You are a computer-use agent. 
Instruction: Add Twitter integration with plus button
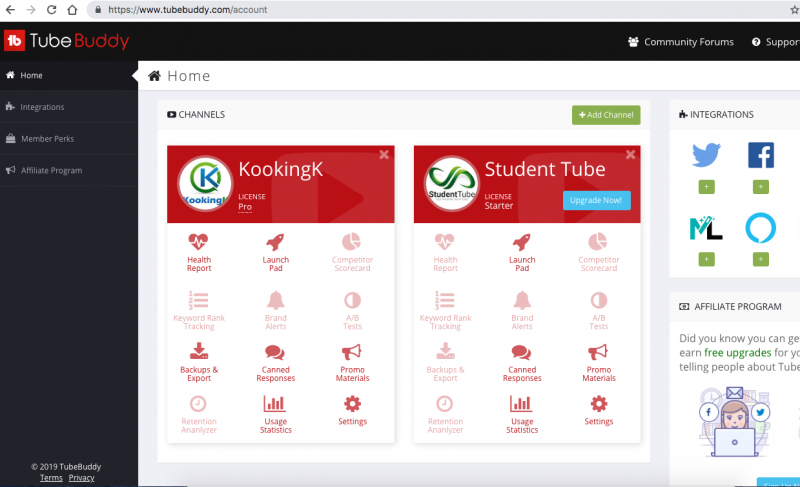tap(706, 187)
